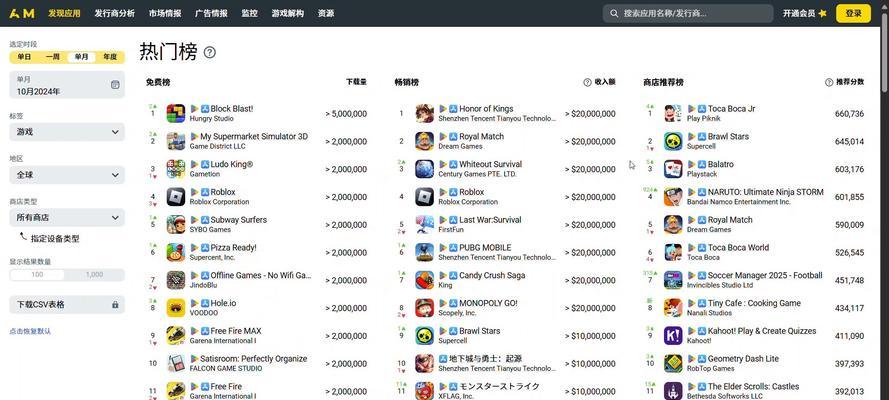Open the help icon next to 推荐分数

coord(829,82)
